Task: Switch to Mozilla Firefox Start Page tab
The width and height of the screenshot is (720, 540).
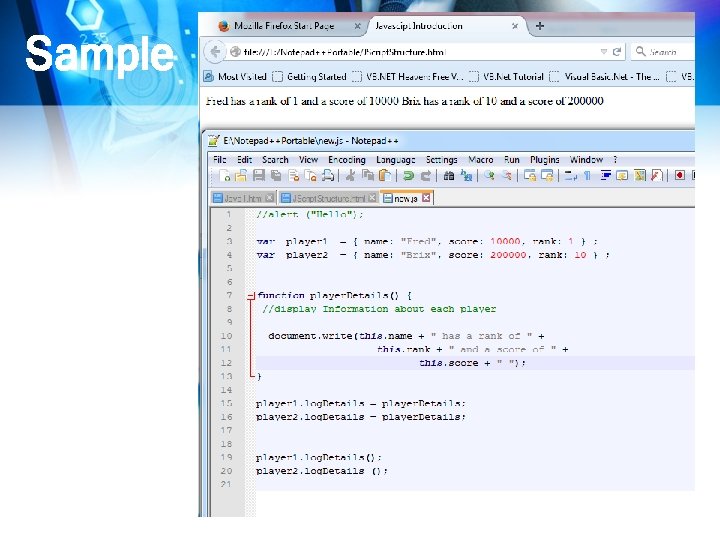Action: point(284,26)
